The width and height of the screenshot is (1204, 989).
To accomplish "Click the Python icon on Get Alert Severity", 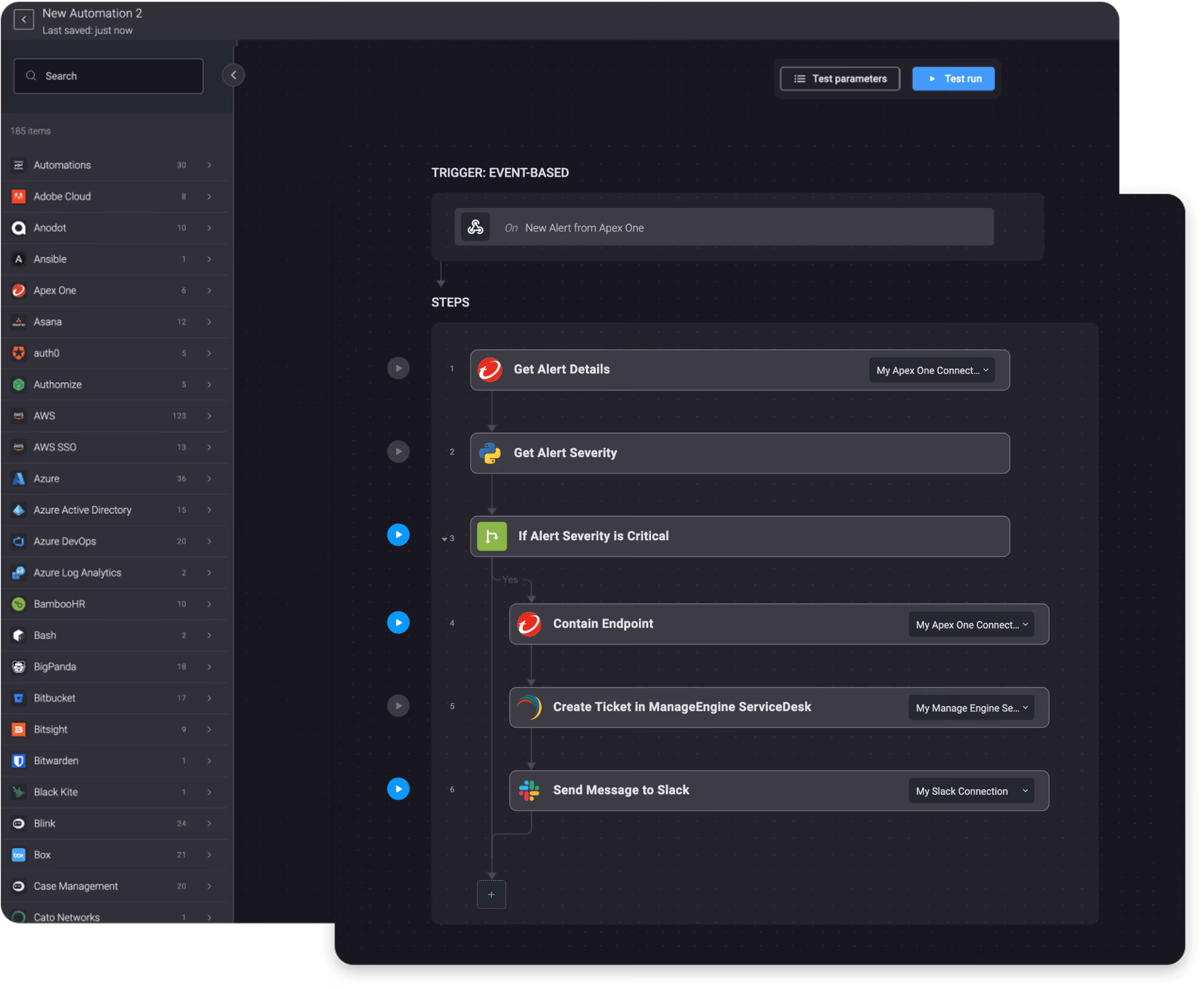I will (490, 454).
